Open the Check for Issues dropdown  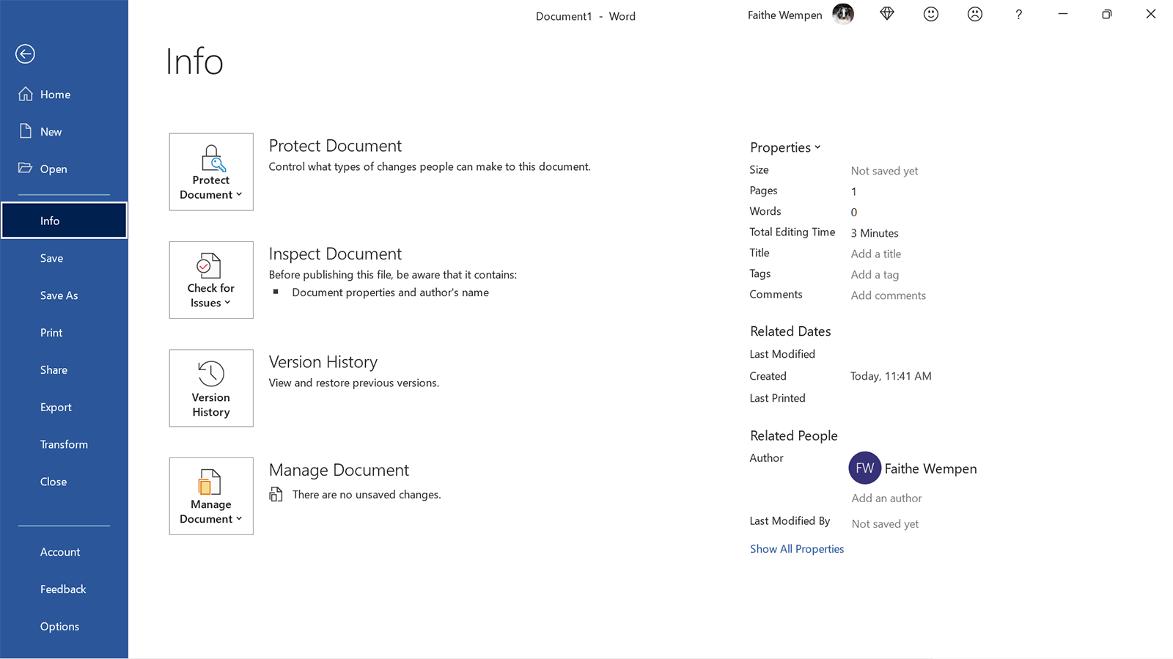point(211,280)
